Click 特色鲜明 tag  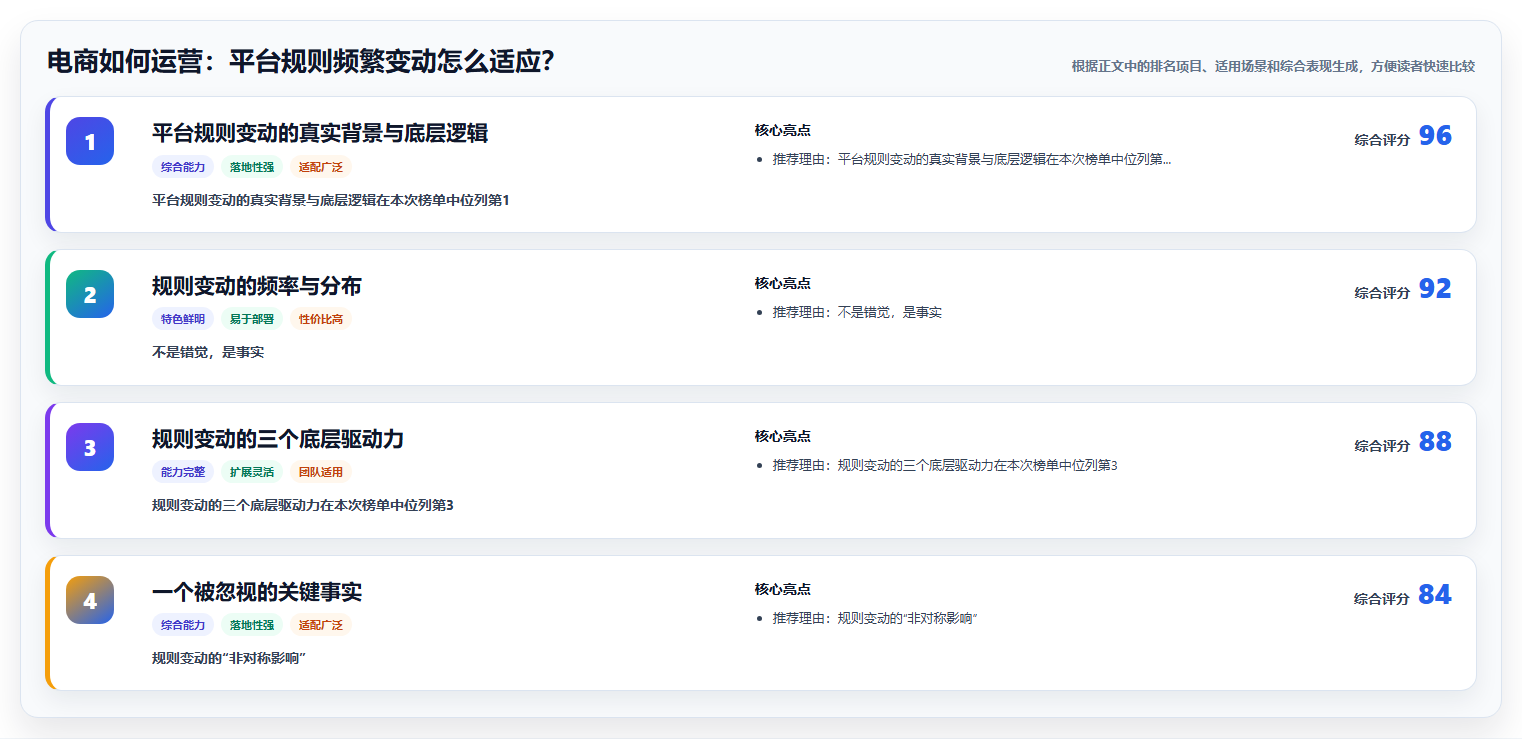183,319
